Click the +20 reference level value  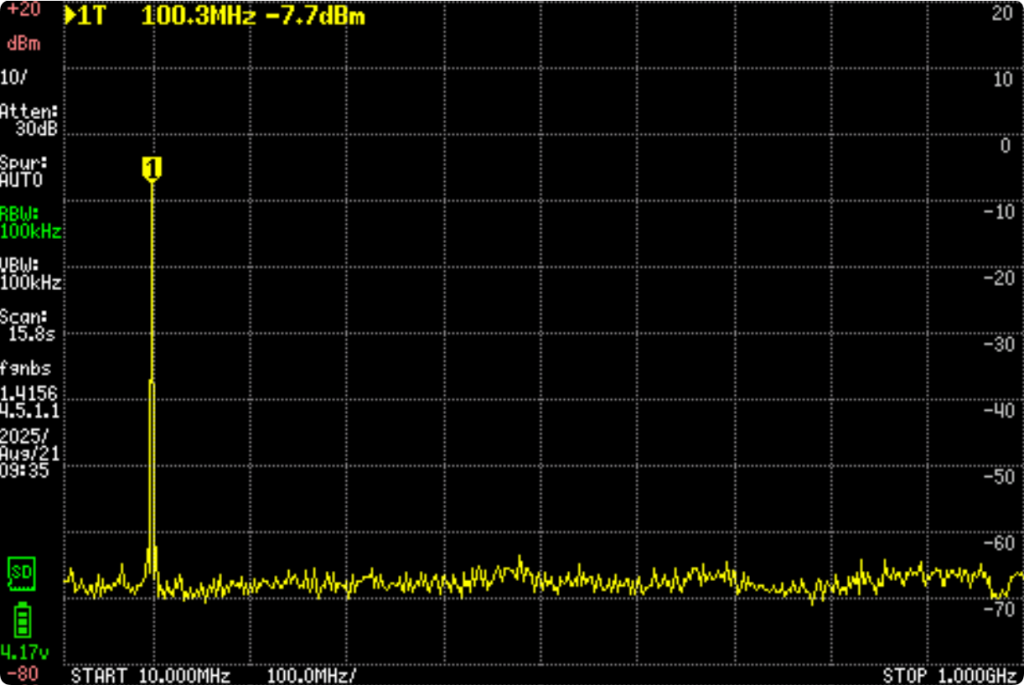coord(22,10)
